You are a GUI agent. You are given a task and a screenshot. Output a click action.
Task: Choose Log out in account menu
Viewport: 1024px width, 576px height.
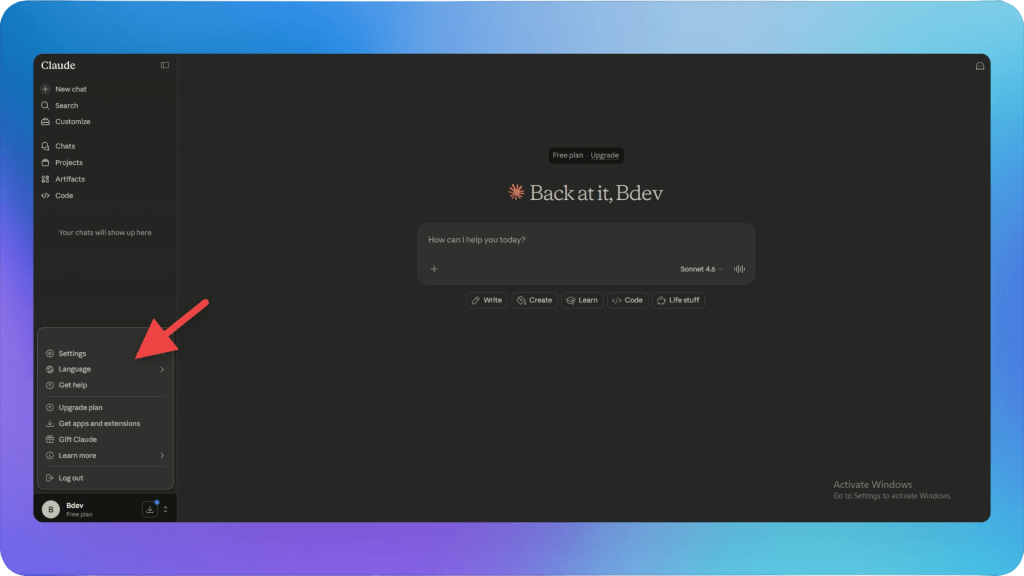pos(104,478)
